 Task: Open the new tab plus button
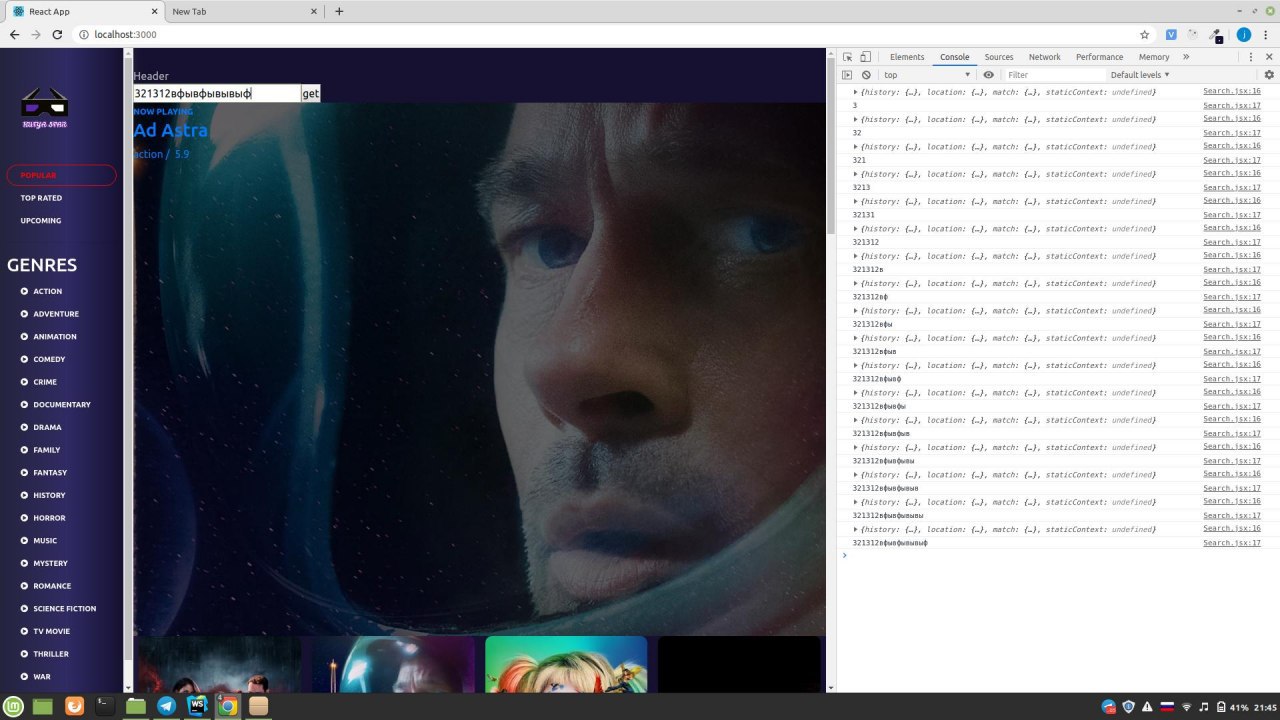(x=339, y=11)
